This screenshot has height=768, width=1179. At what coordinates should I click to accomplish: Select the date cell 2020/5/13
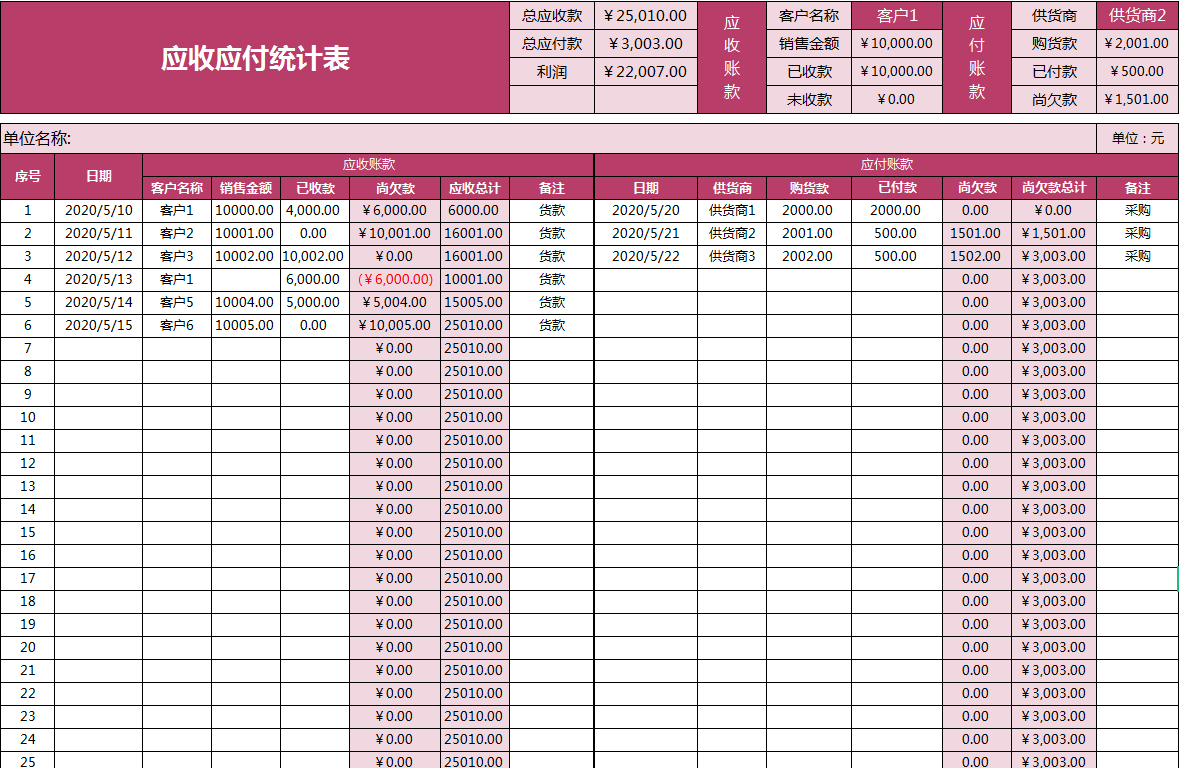98,279
